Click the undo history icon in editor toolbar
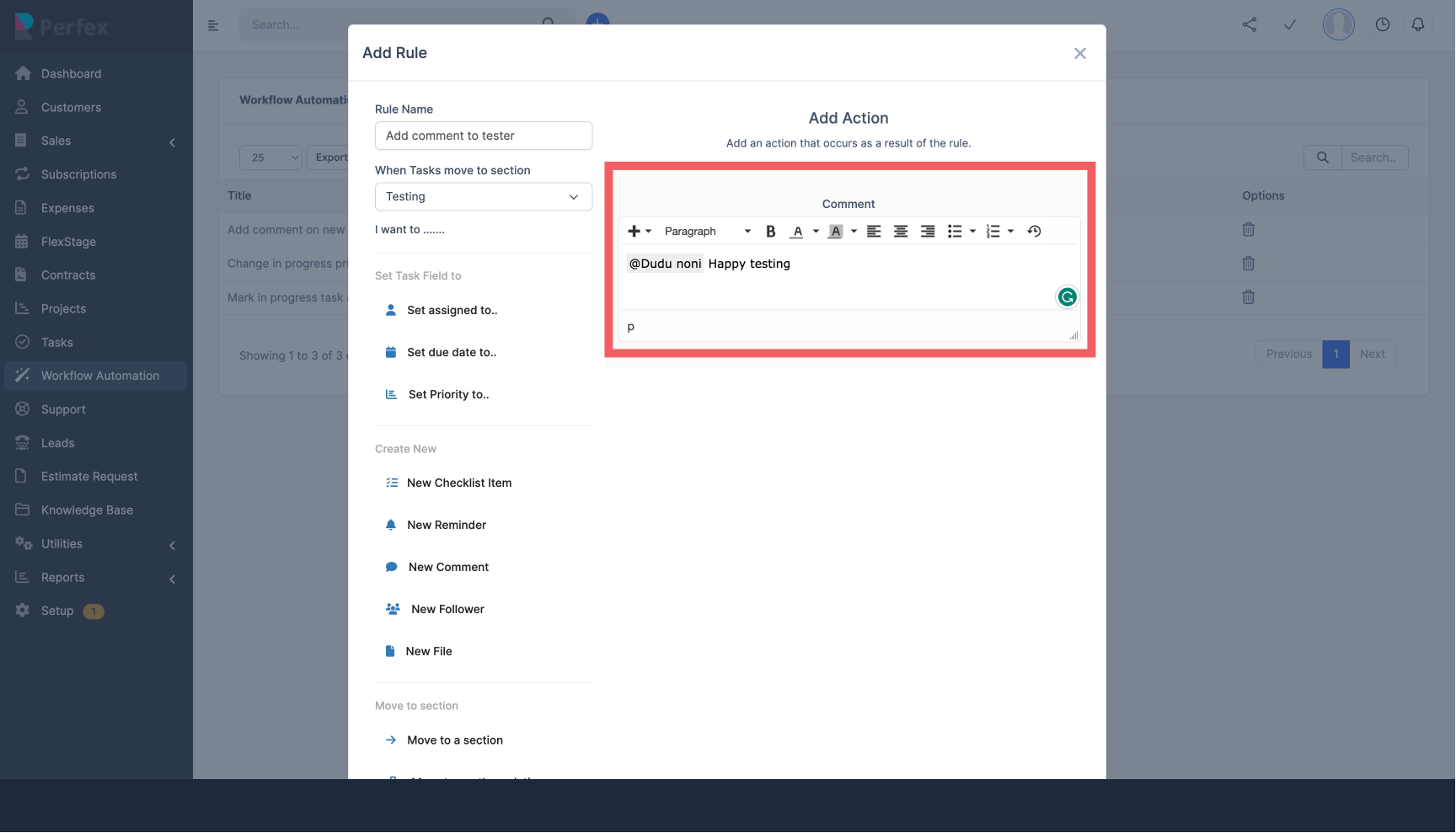The image size is (1456, 833). click(x=1034, y=230)
